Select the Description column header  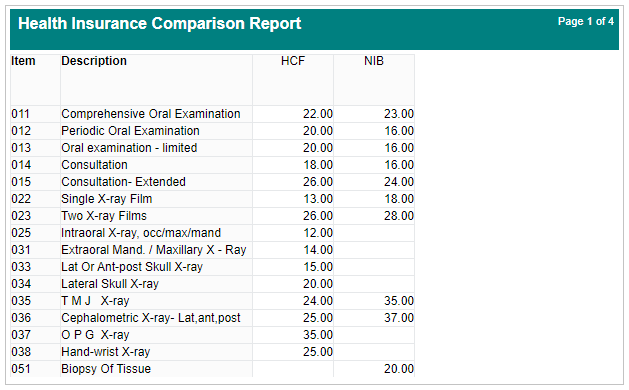click(94, 61)
